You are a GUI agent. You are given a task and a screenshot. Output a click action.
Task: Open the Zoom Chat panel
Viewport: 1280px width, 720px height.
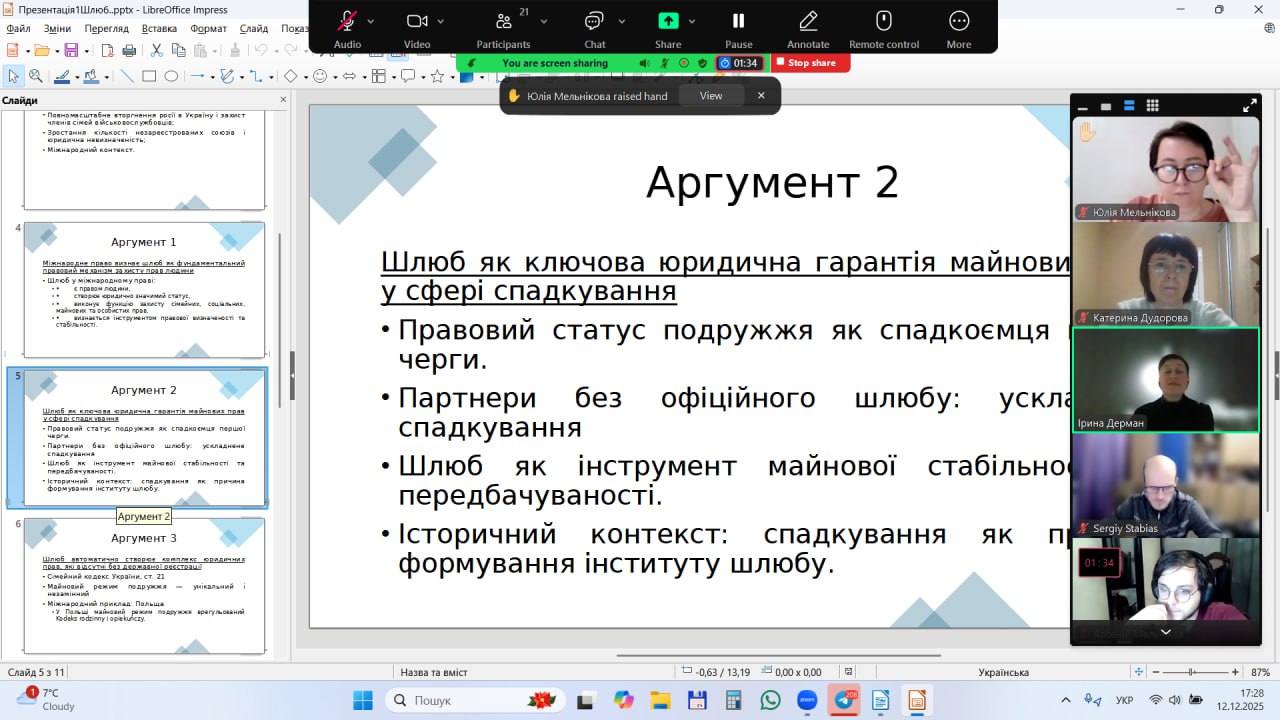[x=594, y=21]
